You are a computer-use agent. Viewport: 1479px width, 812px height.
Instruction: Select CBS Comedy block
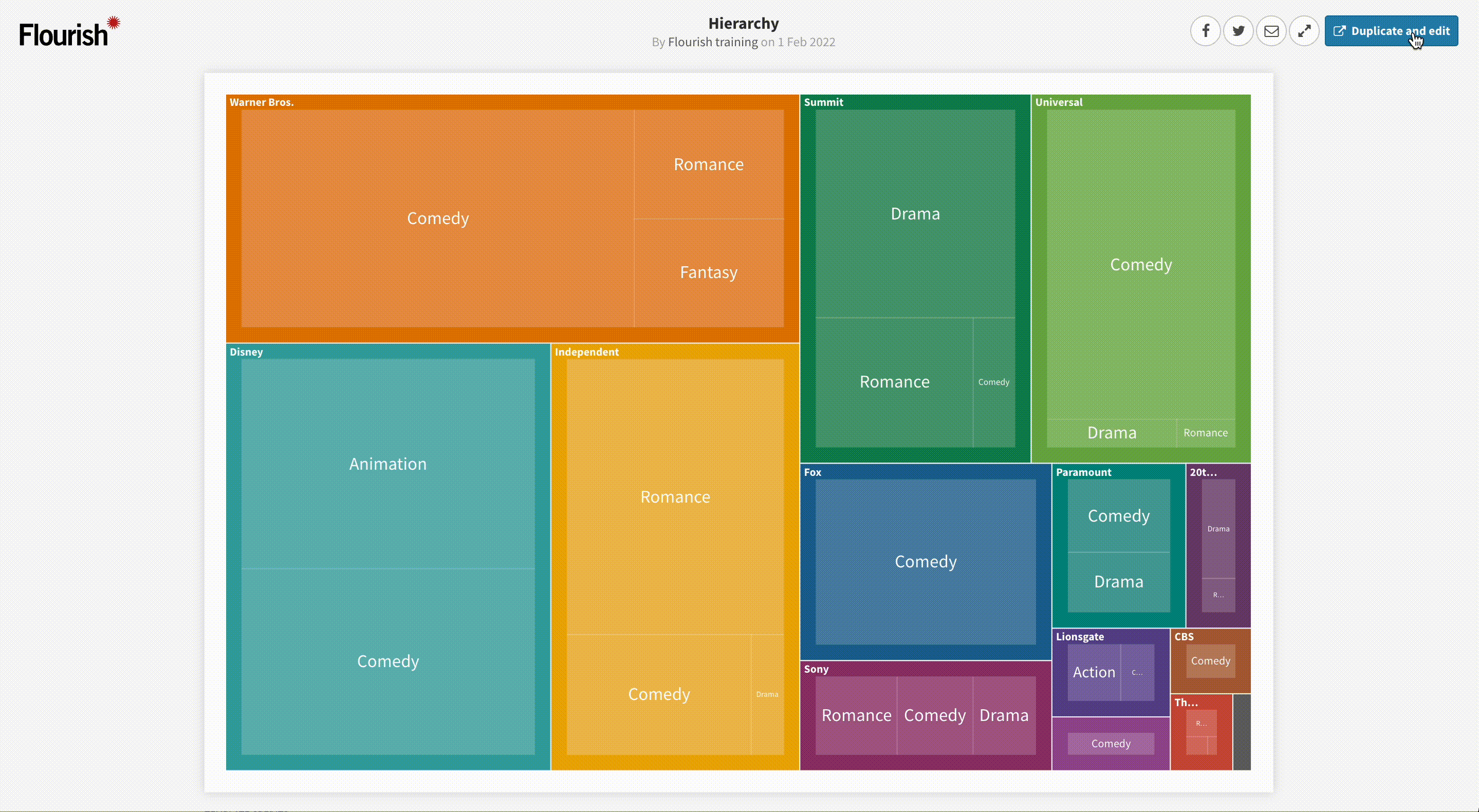(1210, 661)
